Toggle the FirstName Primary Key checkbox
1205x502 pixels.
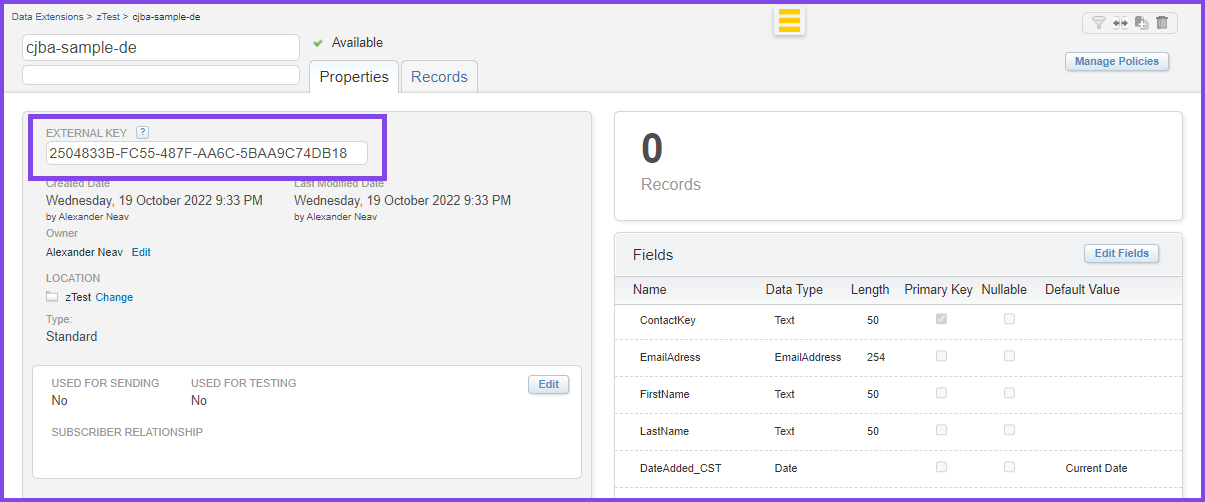[941, 393]
